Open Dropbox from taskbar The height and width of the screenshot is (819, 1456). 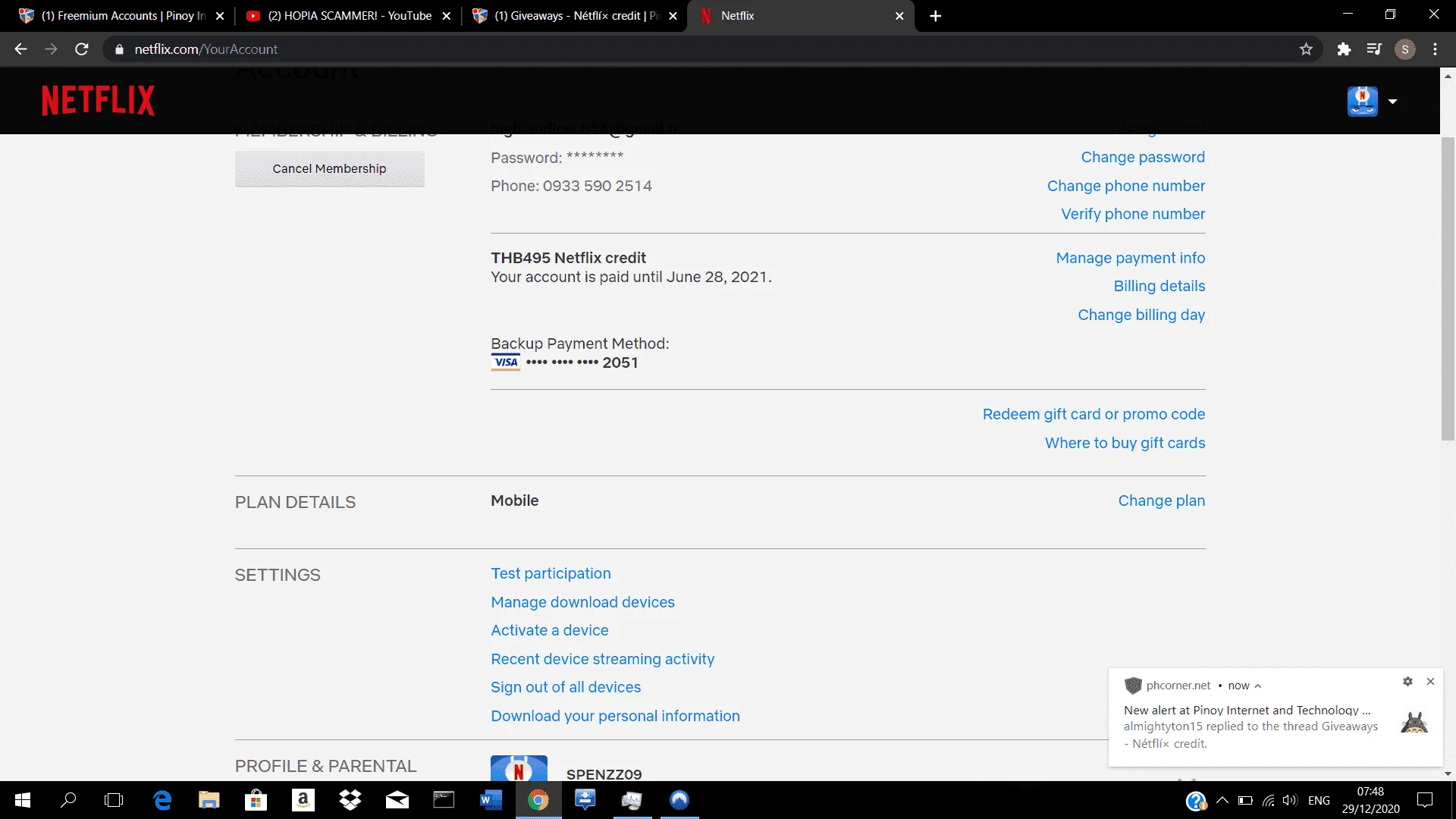coord(350,800)
